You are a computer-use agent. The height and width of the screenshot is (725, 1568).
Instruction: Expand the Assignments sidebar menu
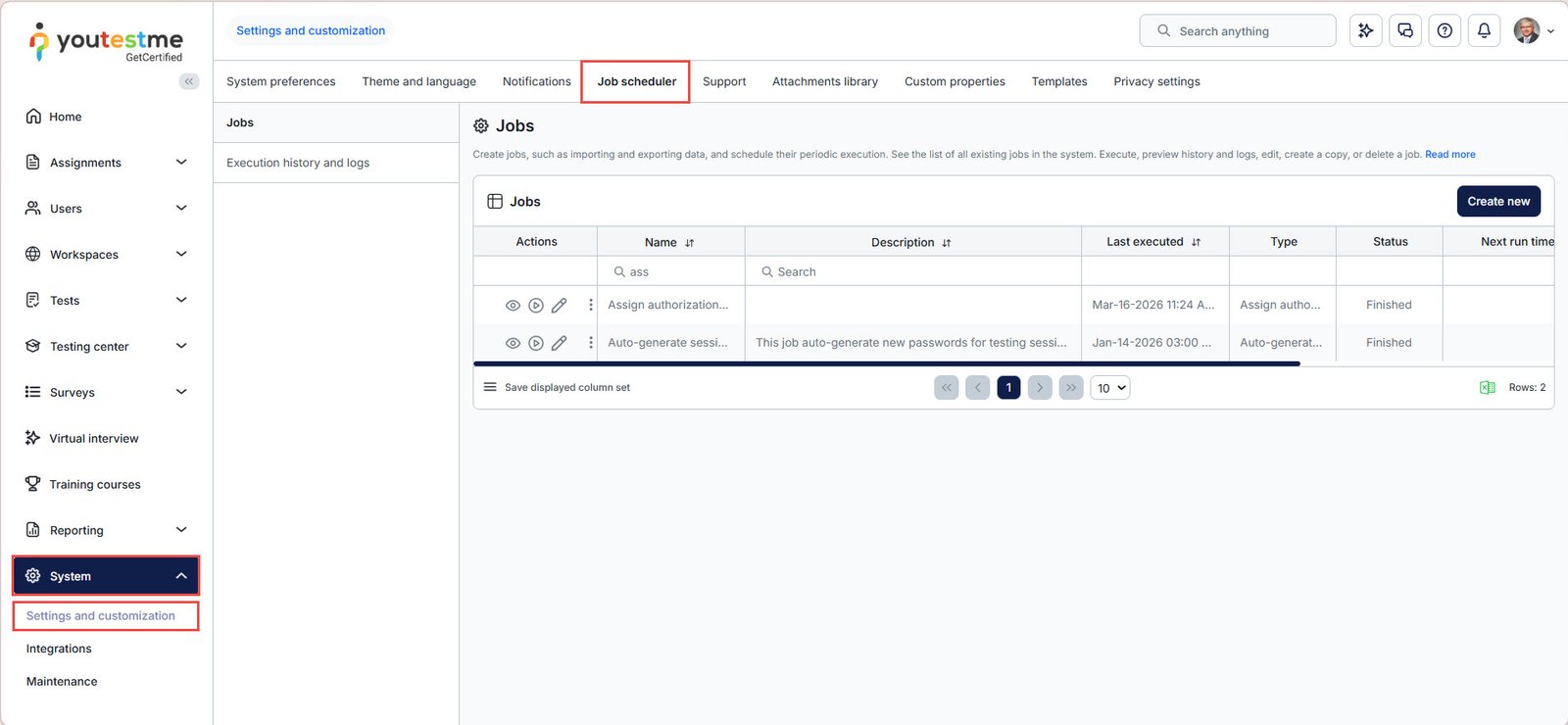(x=180, y=163)
